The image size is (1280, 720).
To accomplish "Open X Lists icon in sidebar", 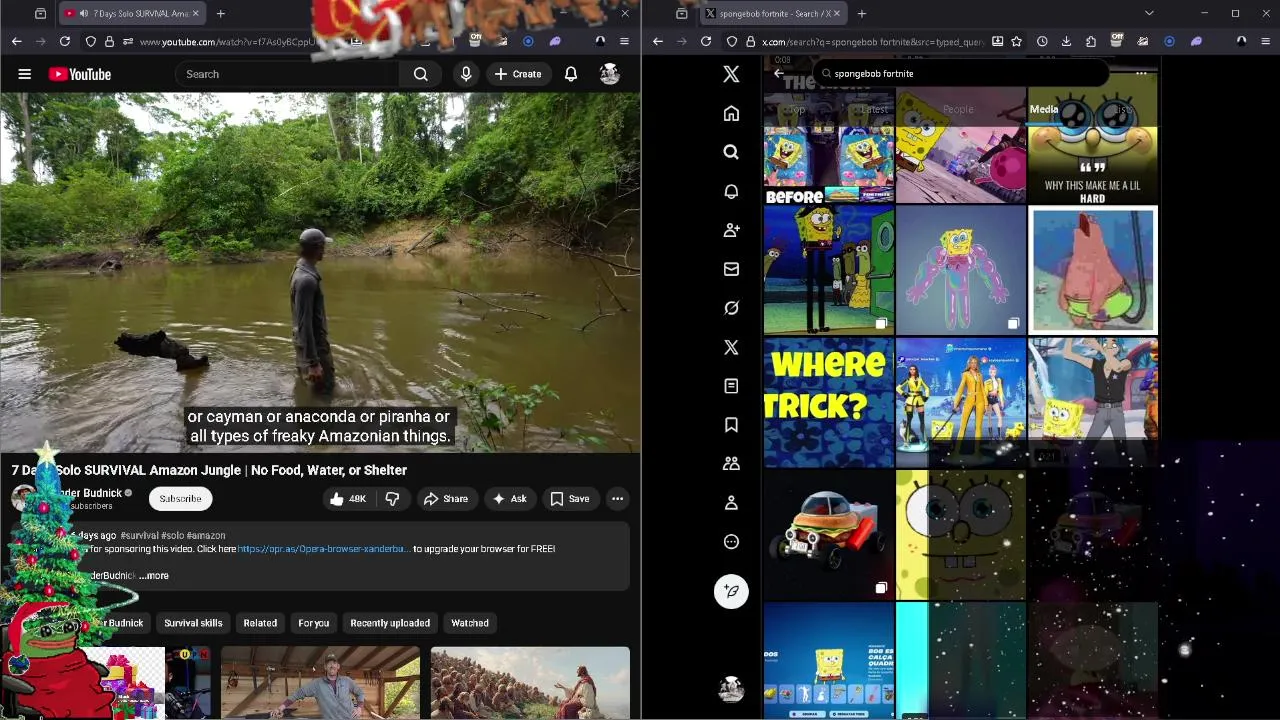I will click(731, 386).
